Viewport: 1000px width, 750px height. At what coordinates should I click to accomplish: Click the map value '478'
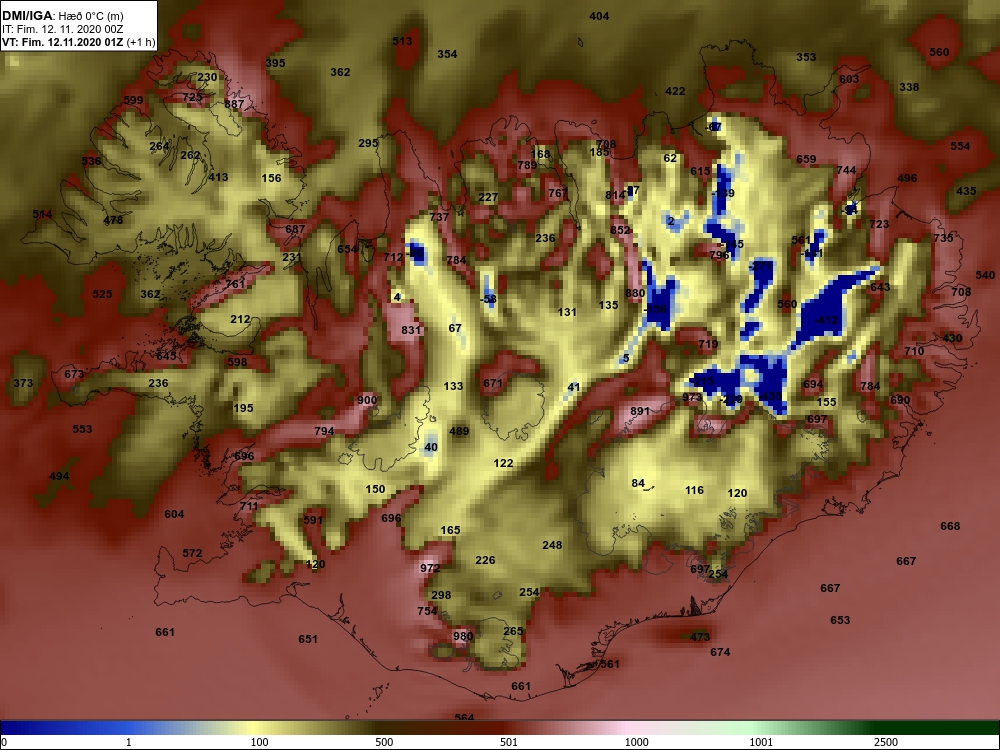click(x=113, y=220)
